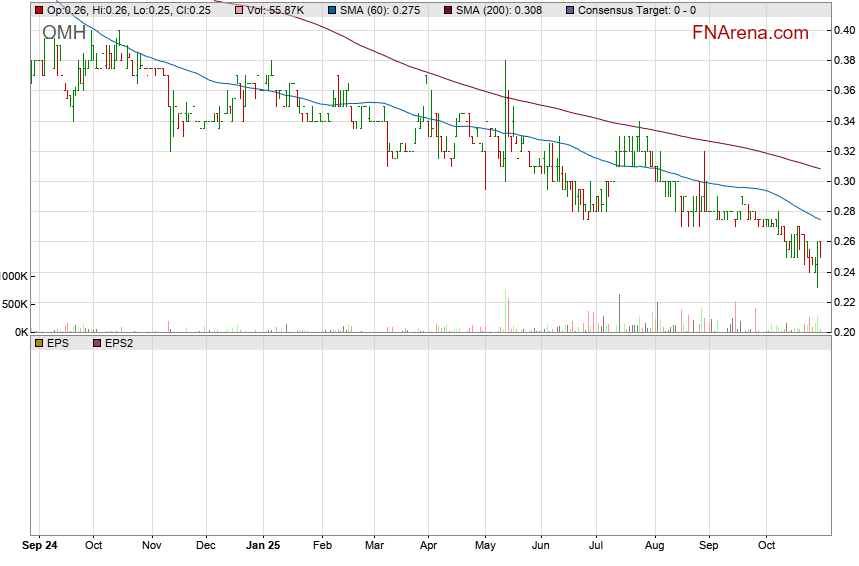Click the 1000K volume axis label
This screenshot has width=859, height=566.
tap(14, 276)
